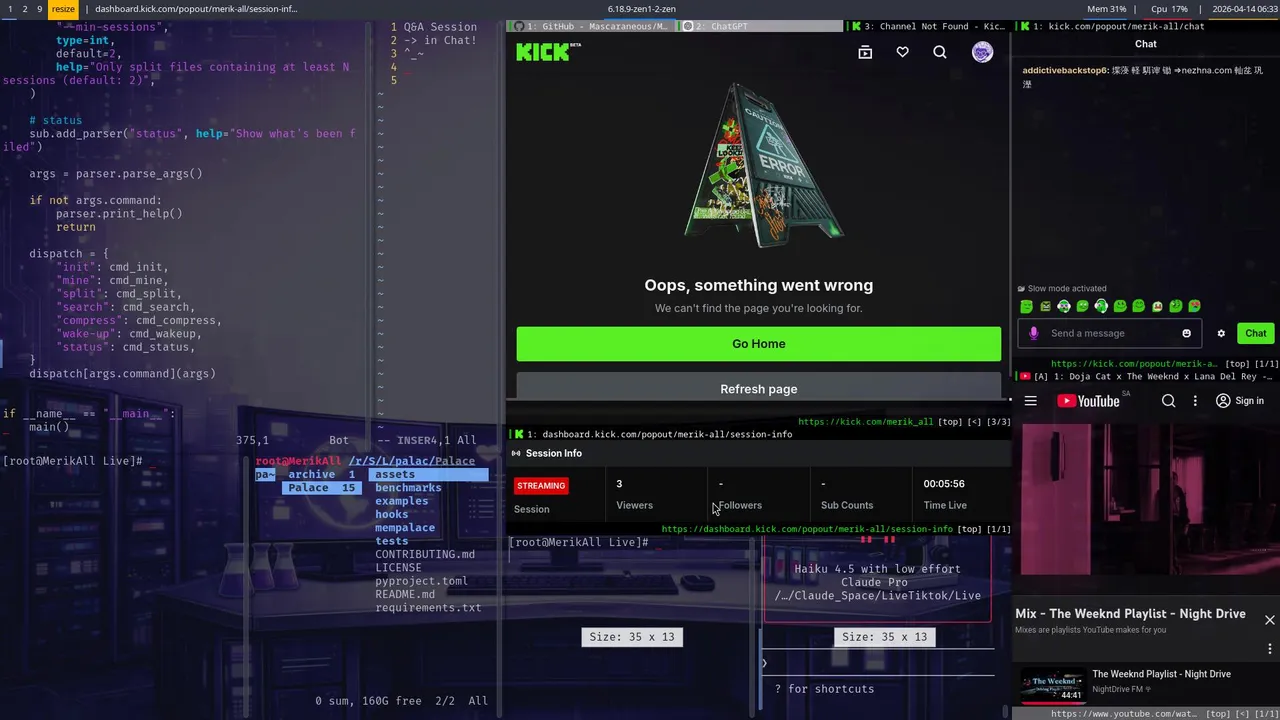
Task: Select the Channel Not Found Kick tab
Action: click(x=928, y=26)
